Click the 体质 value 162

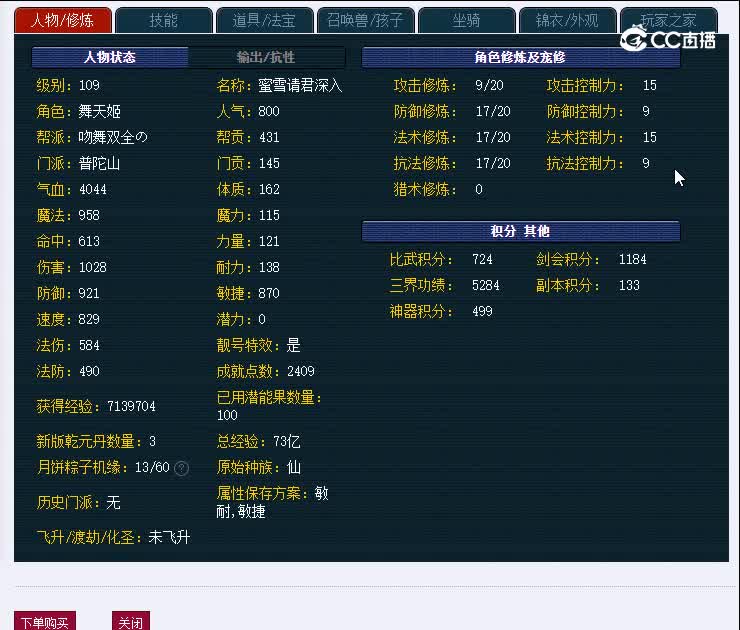point(269,189)
